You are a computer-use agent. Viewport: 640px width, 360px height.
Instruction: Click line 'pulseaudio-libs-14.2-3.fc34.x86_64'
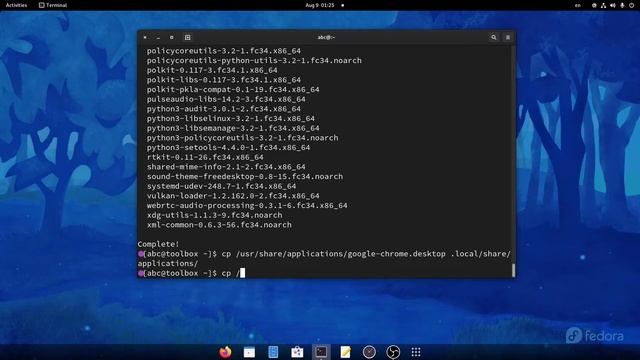[x=226, y=99]
